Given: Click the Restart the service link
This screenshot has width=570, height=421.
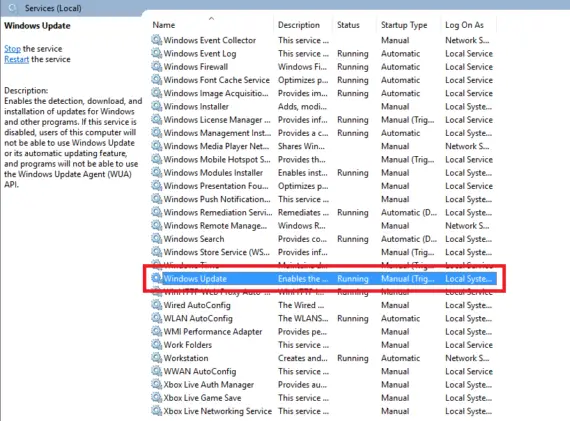Looking at the screenshot, I should point(16,59).
